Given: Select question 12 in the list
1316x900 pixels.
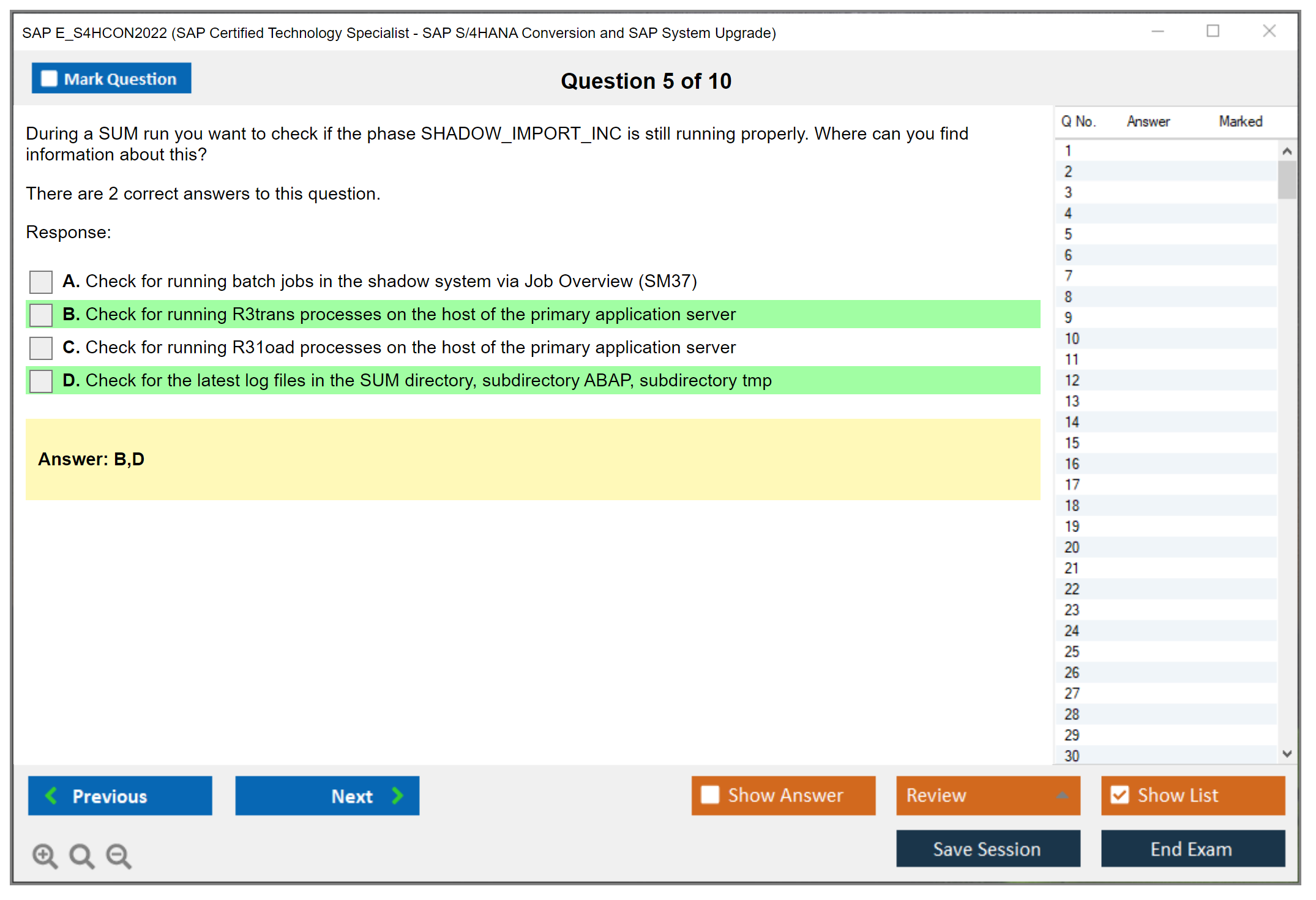Looking at the screenshot, I should click(1072, 380).
